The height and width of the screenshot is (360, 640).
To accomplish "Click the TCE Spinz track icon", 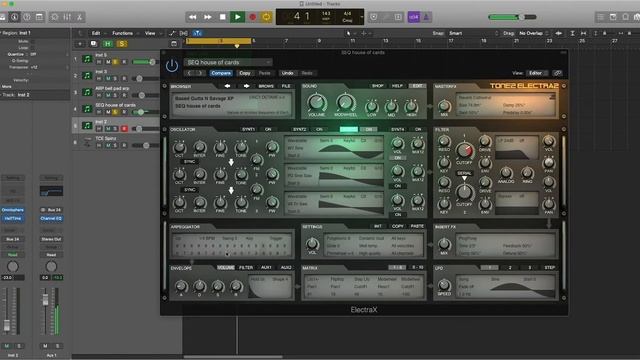I will click(x=87, y=142).
